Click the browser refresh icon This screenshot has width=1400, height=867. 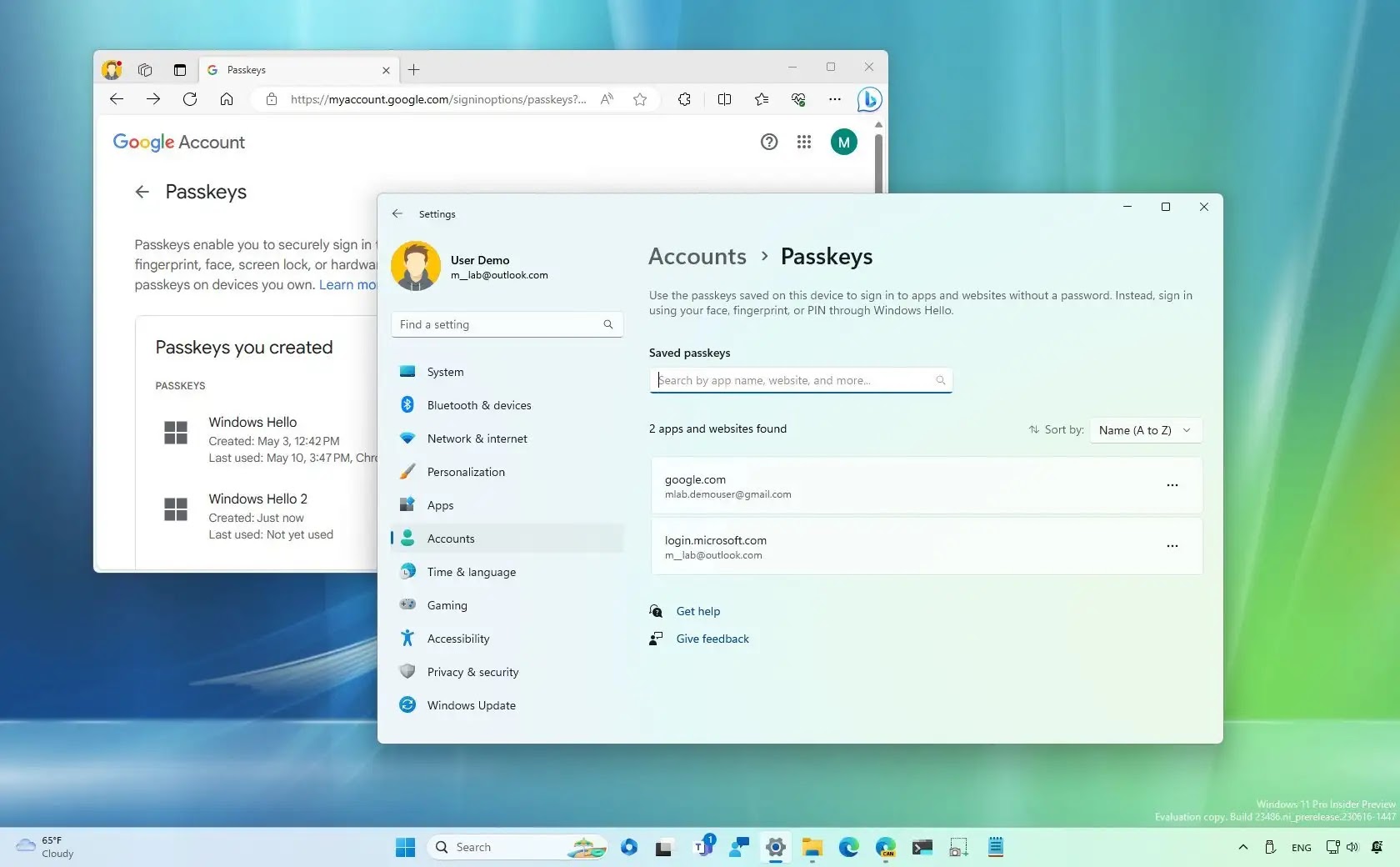pyautogui.click(x=190, y=99)
